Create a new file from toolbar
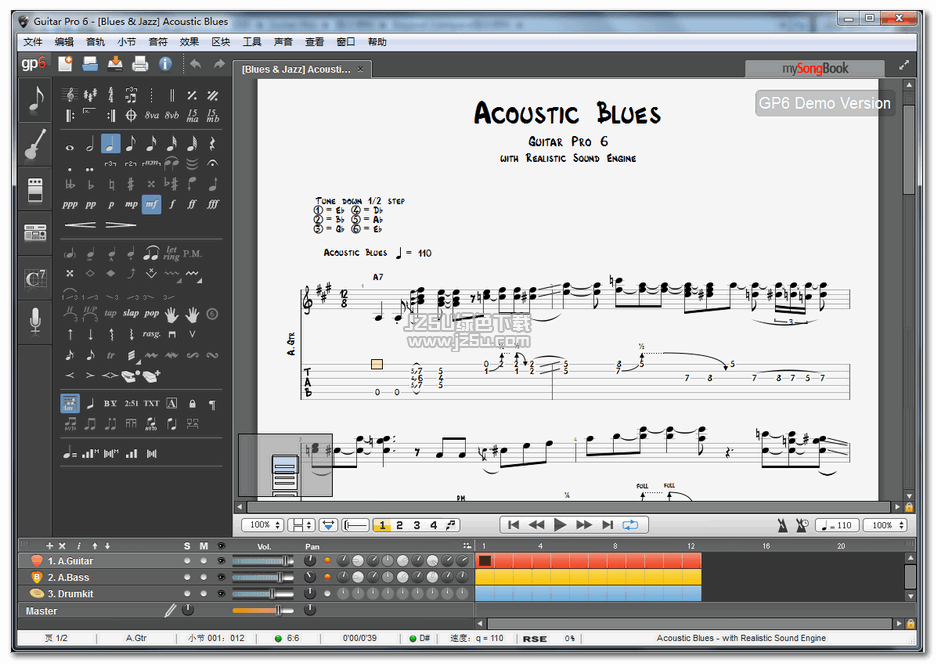Image resolution: width=936 pixels, height=664 pixels. click(65, 63)
